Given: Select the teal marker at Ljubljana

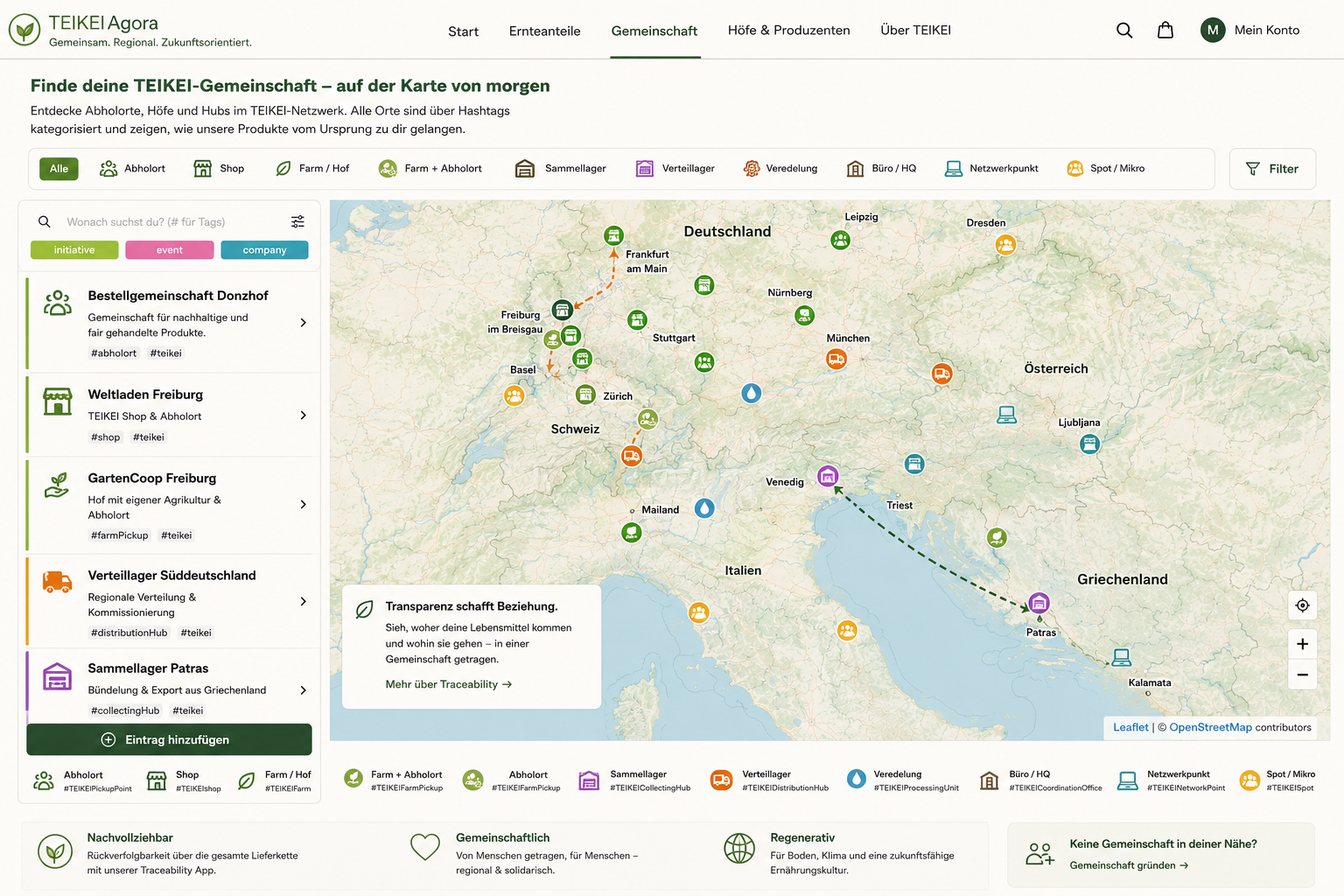Looking at the screenshot, I should coord(1089,444).
